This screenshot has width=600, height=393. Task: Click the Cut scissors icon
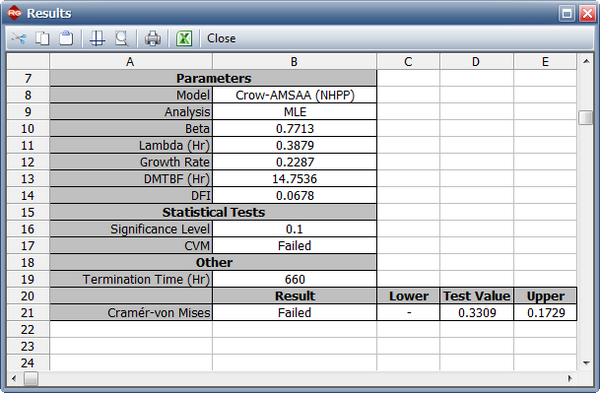(19, 38)
